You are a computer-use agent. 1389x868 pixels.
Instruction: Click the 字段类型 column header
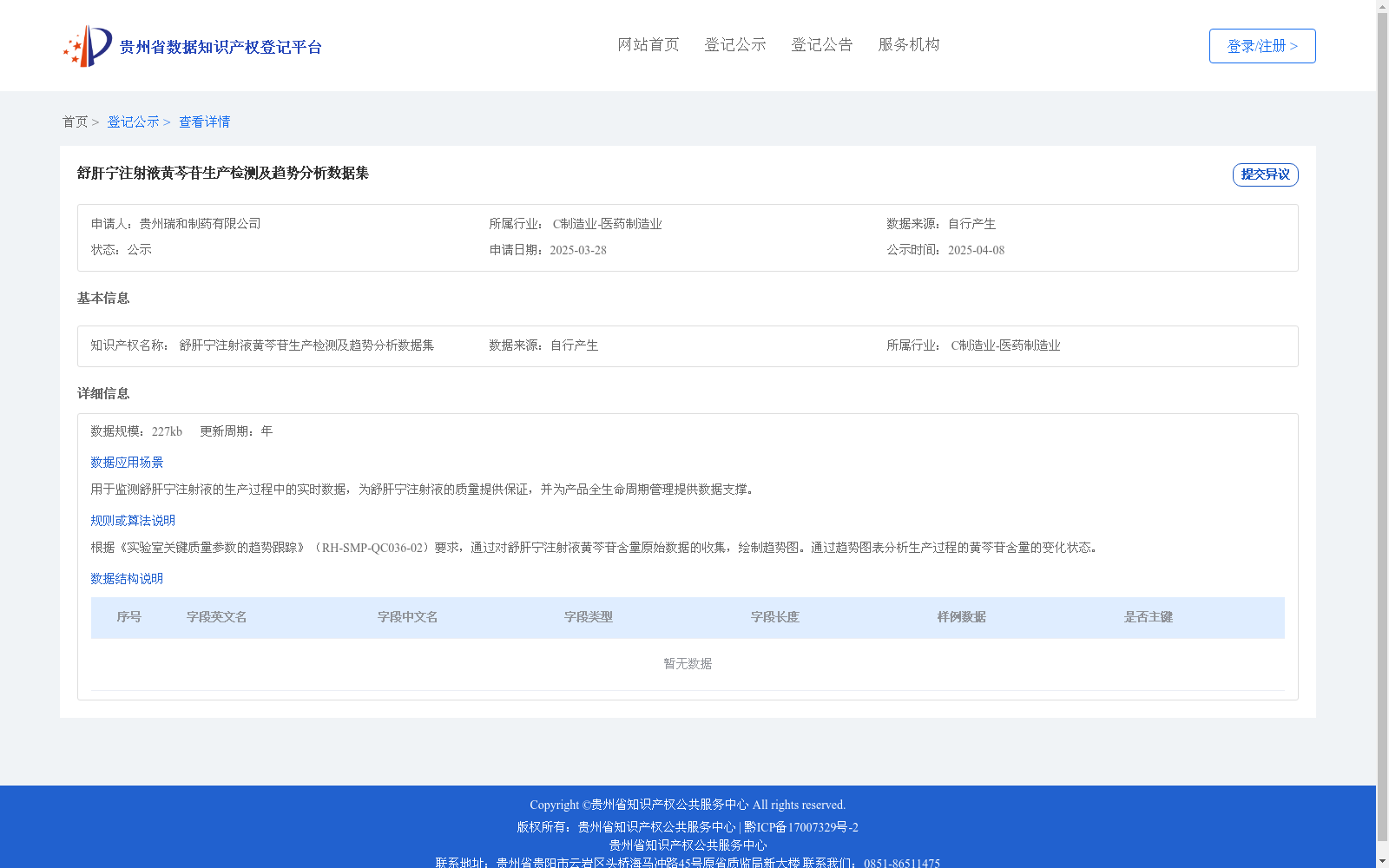[589, 617]
